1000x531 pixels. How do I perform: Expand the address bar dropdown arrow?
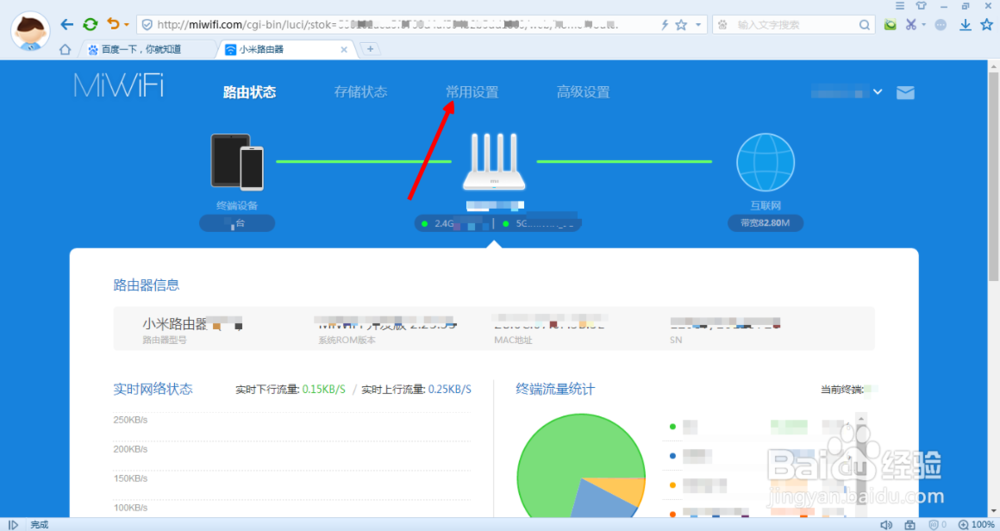698,24
